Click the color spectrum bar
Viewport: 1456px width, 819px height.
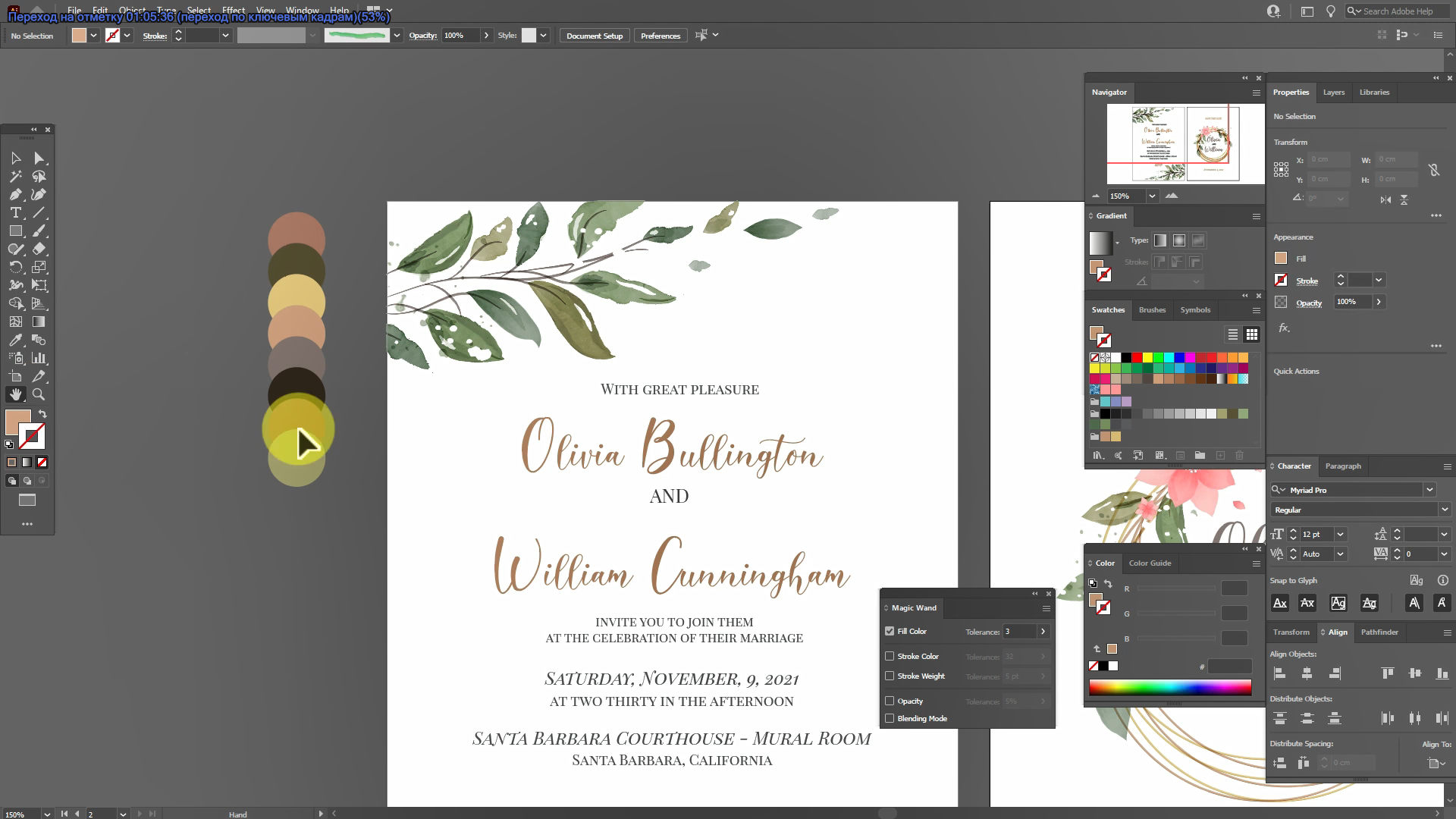(1170, 687)
